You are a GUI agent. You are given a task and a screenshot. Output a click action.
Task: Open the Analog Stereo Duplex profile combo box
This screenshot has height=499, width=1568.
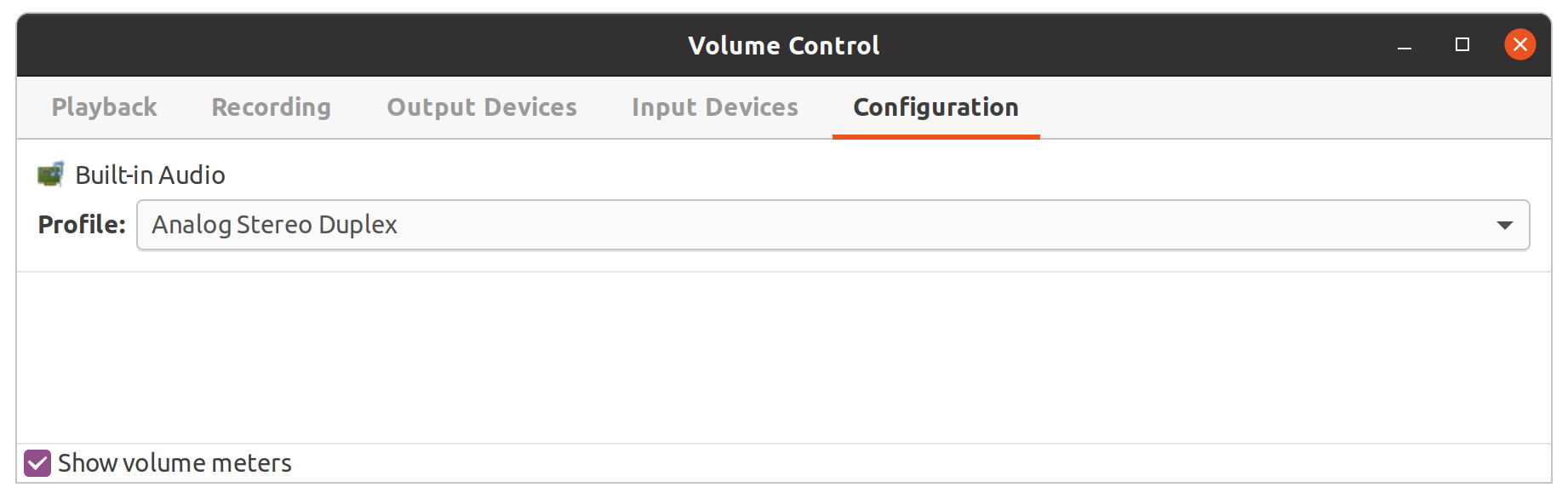coord(817,225)
